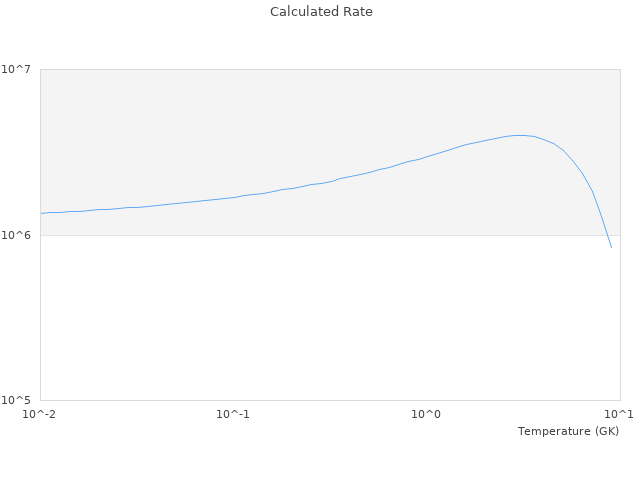Screen dimensions: 640x480
Task: Click the white plot area below 10^6
Action: click(x=300, y=320)
